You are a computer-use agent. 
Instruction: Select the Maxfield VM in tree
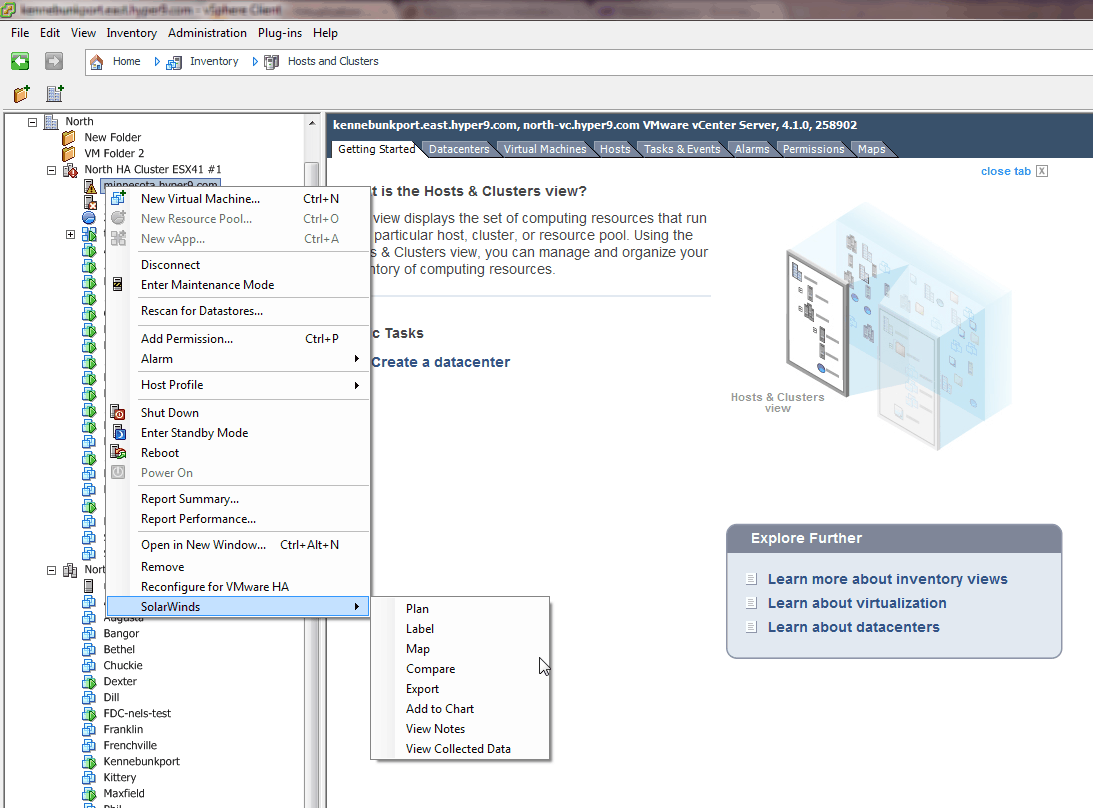(x=123, y=793)
